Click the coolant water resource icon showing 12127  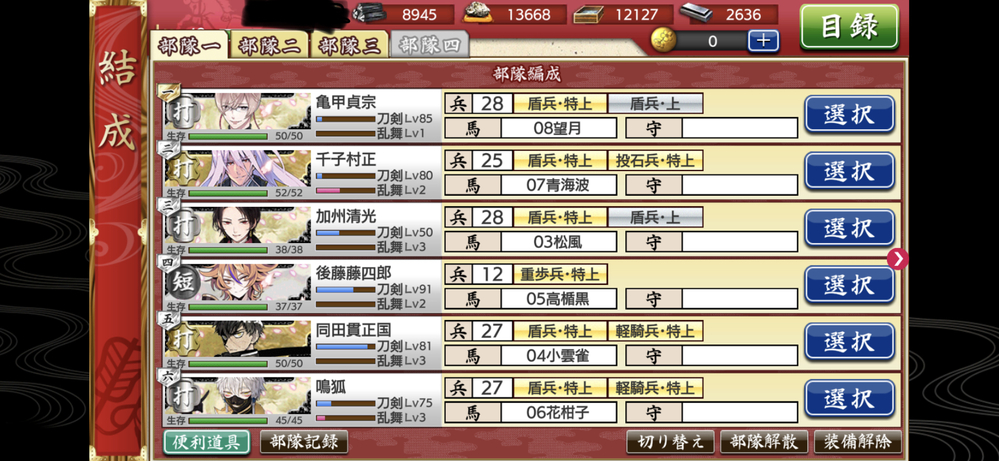pos(588,15)
